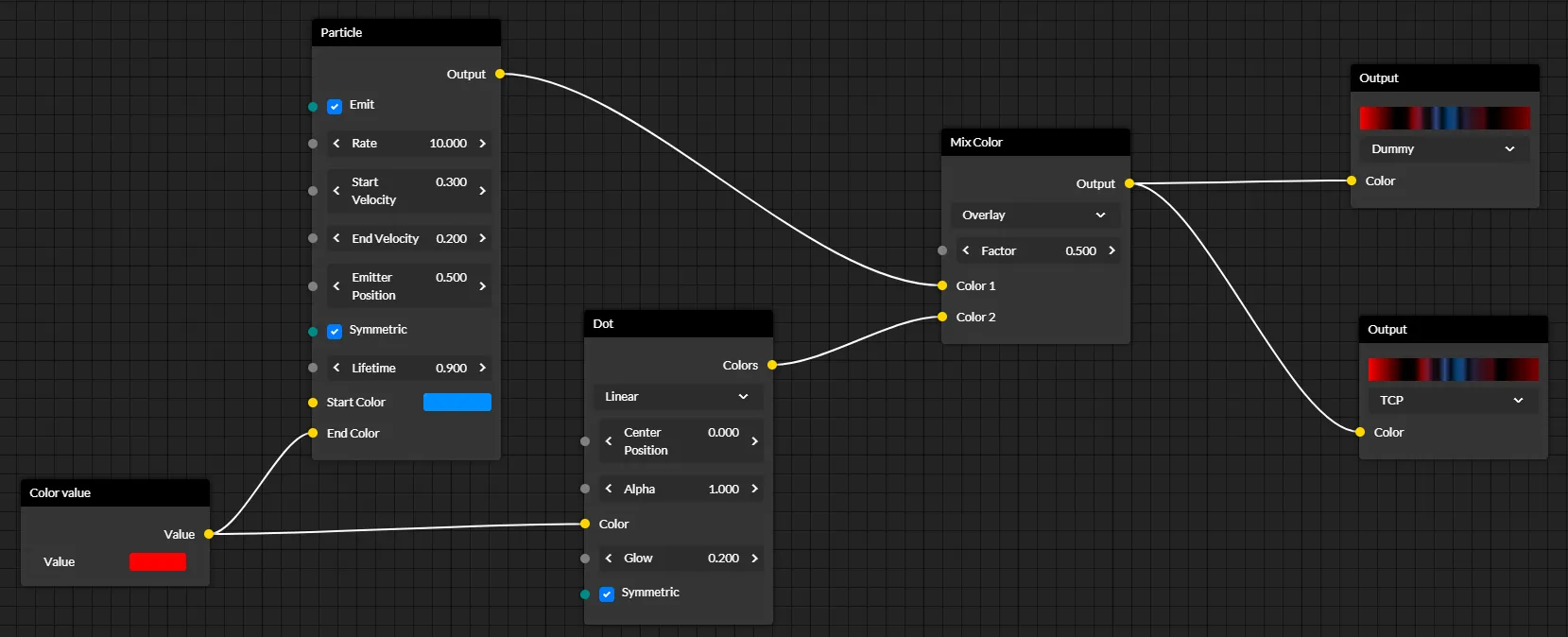Open the red Value color swatch

click(x=158, y=561)
